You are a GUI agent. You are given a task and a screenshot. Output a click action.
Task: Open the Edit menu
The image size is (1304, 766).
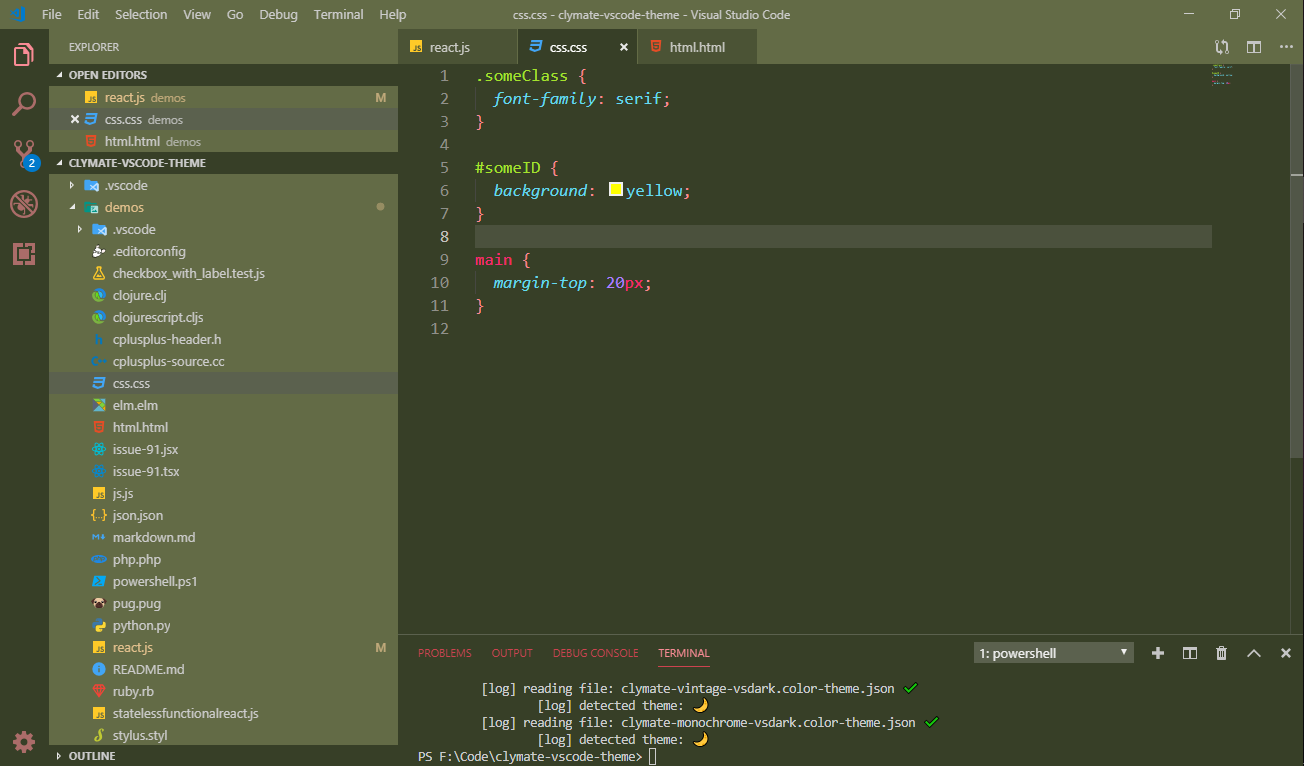point(88,14)
